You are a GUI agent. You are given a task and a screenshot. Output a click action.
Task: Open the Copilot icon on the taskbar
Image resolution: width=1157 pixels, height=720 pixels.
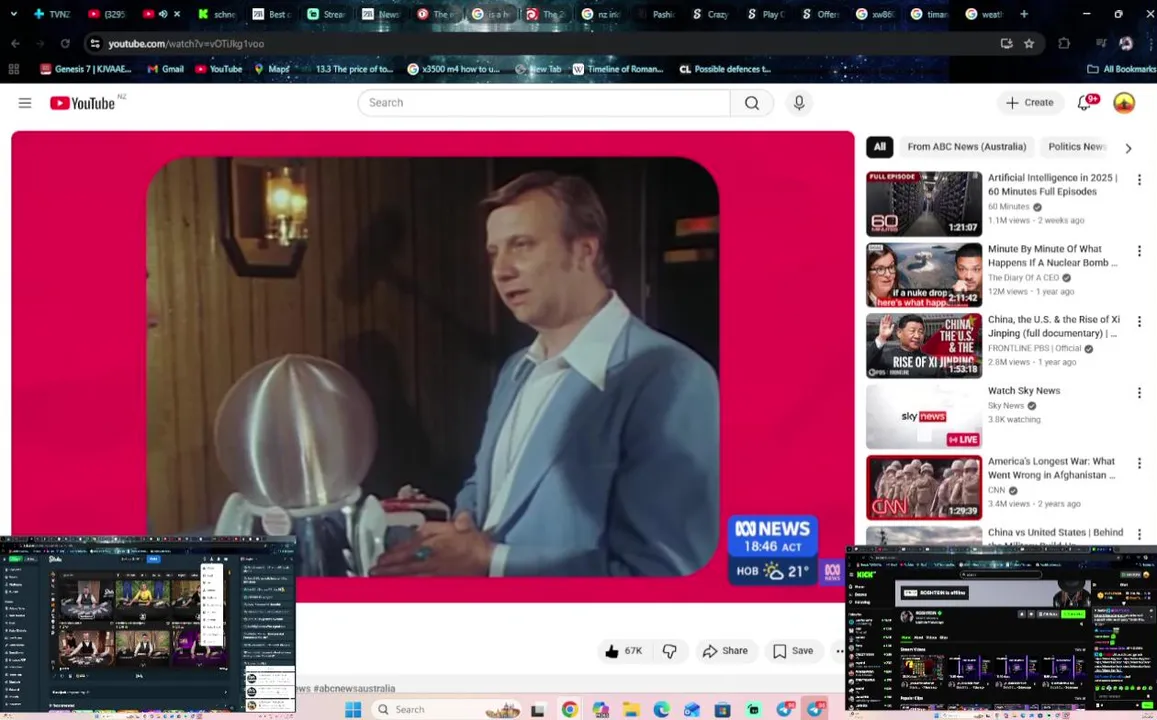(x=600, y=710)
